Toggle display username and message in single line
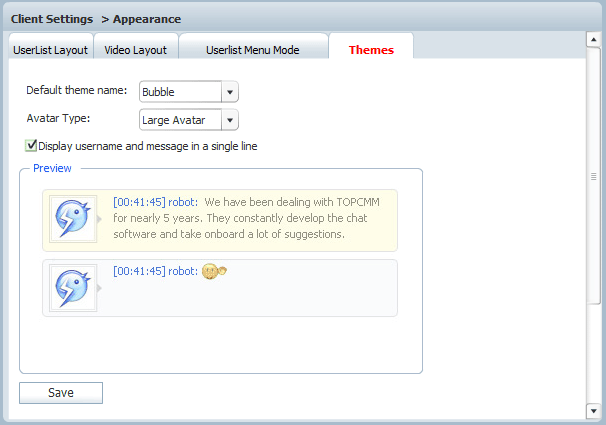This screenshot has width=606, height=425. (x=32, y=146)
